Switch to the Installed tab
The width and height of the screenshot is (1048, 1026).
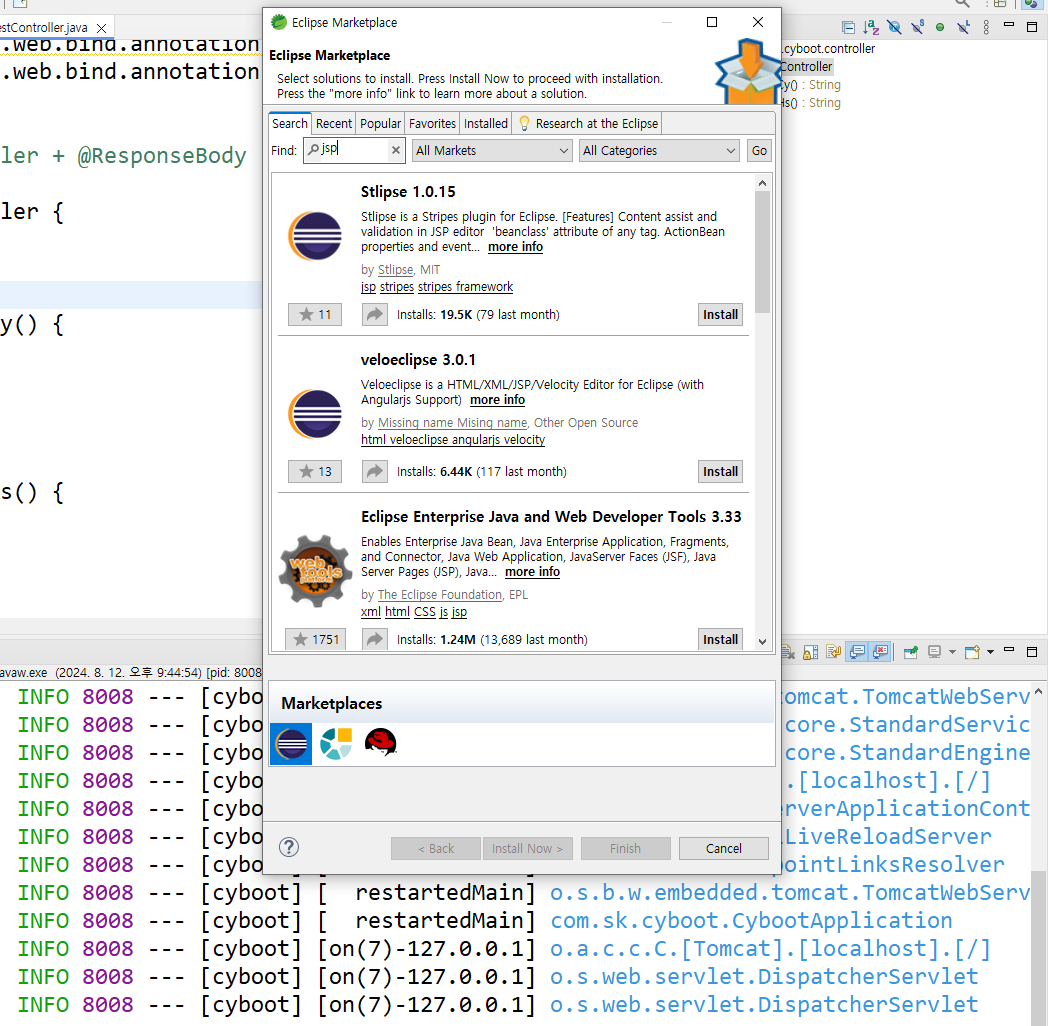tap(486, 124)
